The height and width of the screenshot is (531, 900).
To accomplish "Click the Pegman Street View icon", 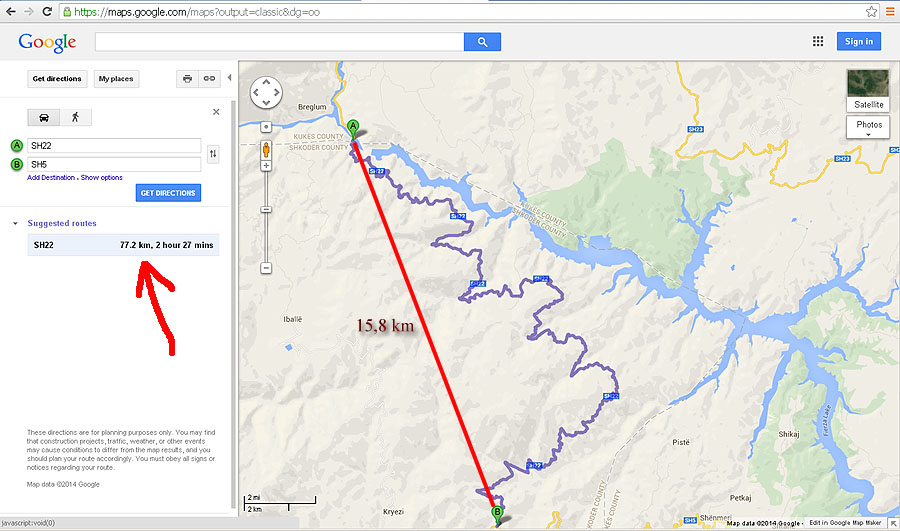I will pyautogui.click(x=266, y=150).
